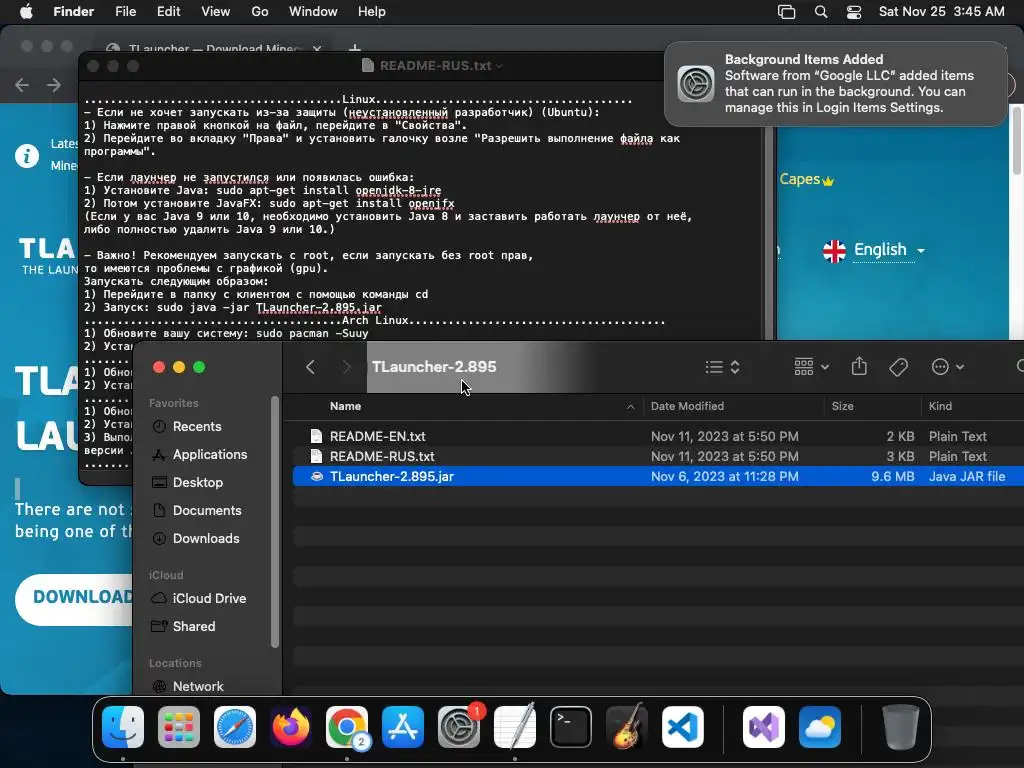Open the App Store Dock icon
Screen dimensions: 1024x768
point(403,727)
